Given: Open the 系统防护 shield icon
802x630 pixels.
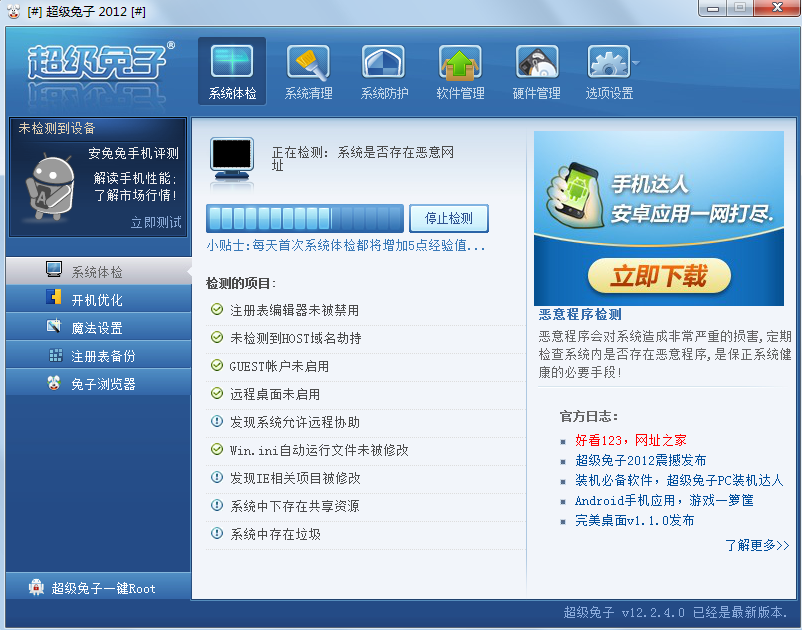Looking at the screenshot, I should (x=384, y=62).
